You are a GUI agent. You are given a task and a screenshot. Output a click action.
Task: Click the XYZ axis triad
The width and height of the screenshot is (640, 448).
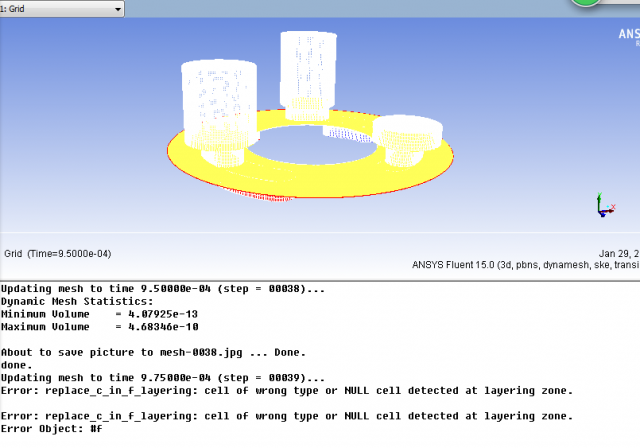point(603,206)
